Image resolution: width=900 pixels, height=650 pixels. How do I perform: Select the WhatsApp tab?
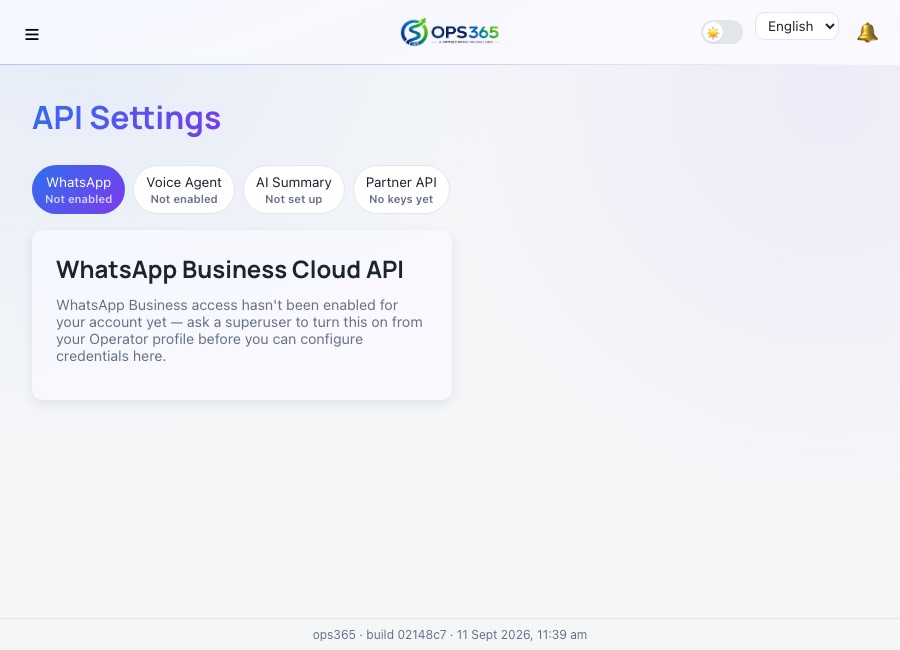point(79,189)
